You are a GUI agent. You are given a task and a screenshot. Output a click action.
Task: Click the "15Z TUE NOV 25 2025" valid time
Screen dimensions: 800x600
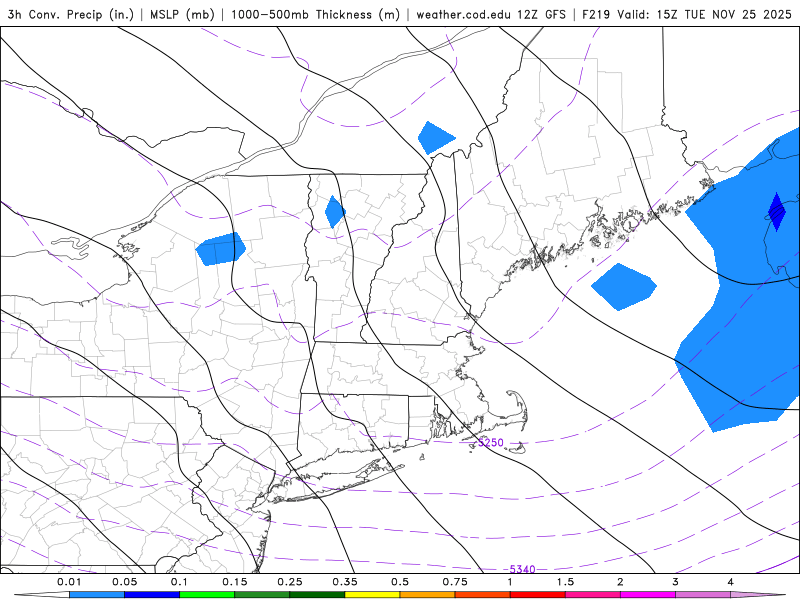point(724,14)
